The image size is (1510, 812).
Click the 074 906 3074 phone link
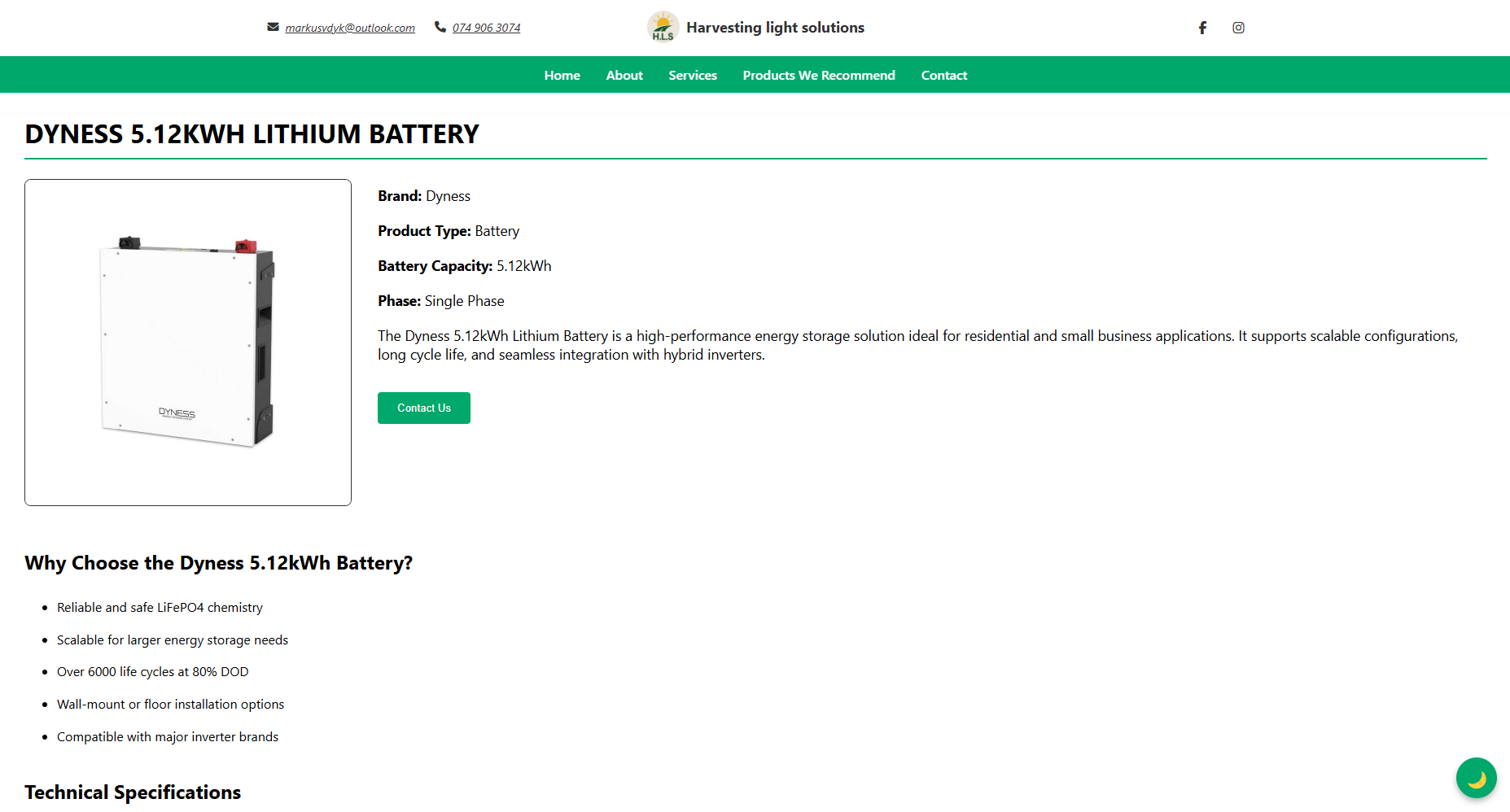click(487, 28)
